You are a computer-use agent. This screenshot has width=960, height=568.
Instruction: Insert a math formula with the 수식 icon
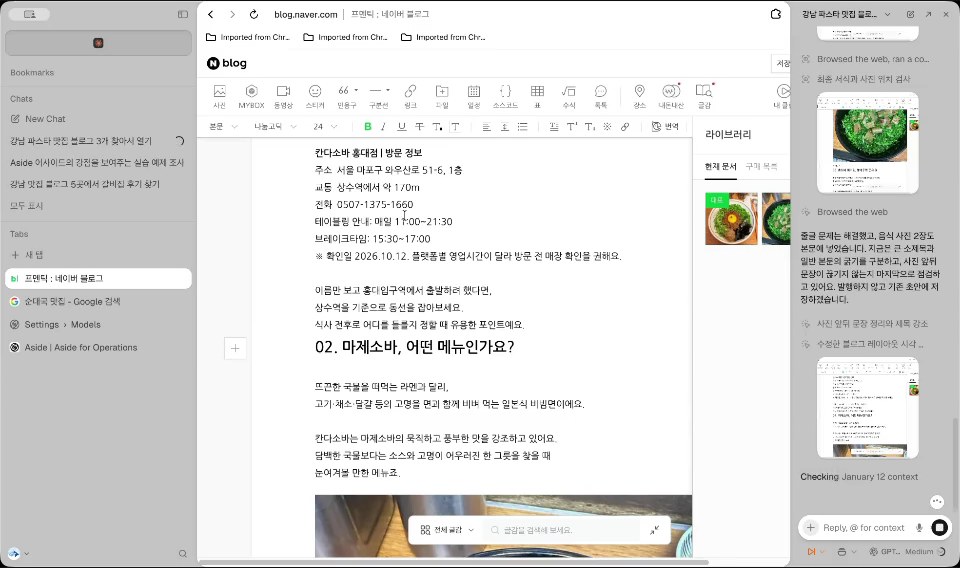(569, 96)
